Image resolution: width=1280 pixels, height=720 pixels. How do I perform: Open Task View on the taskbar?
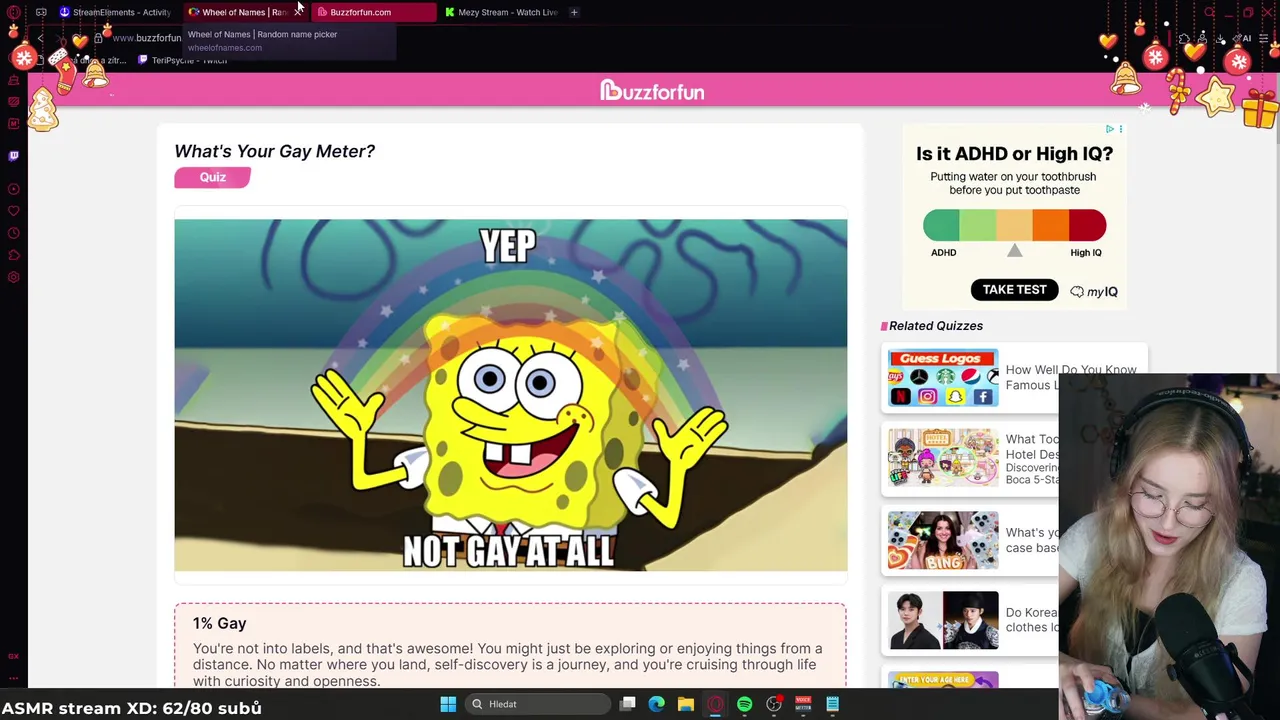tap(627, 704)
